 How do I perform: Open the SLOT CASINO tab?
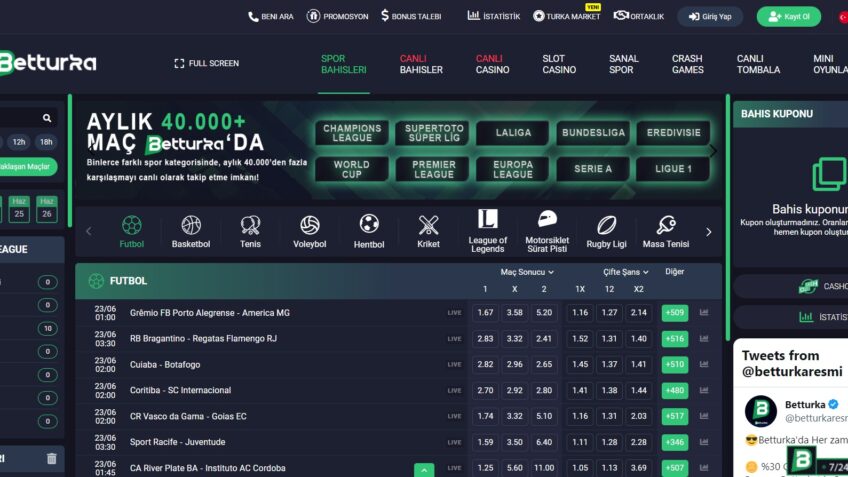tap(559, 64)
